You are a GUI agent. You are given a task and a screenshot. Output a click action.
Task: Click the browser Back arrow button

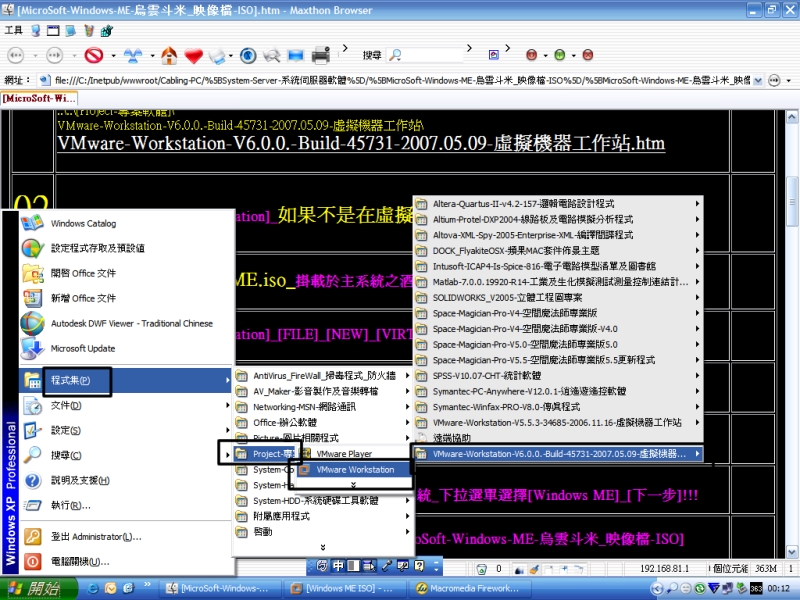[16, 55]
